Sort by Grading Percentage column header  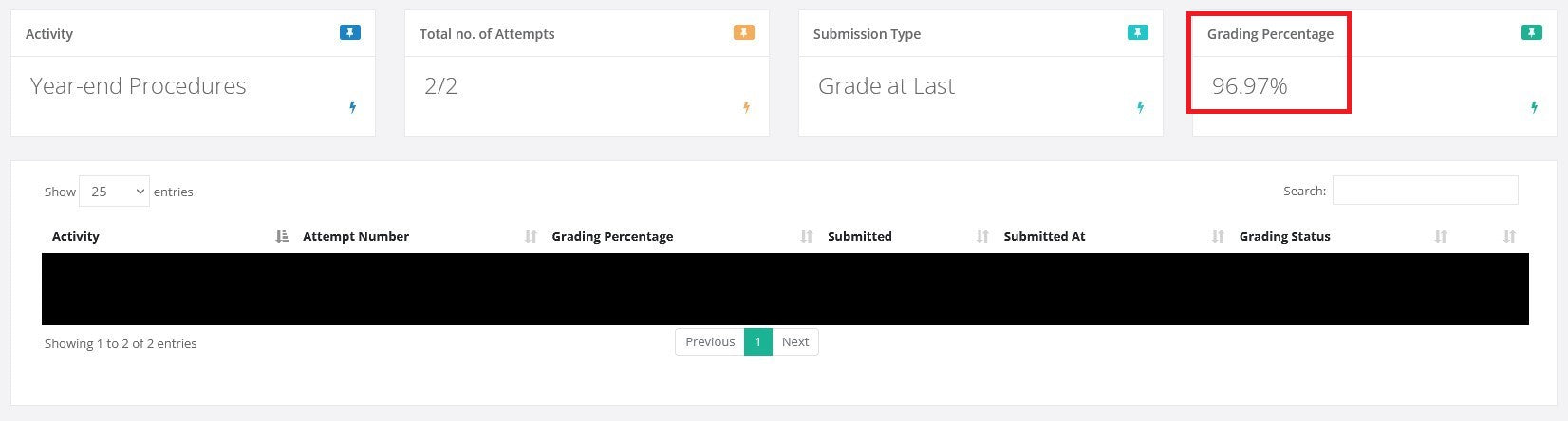point(612,237)
